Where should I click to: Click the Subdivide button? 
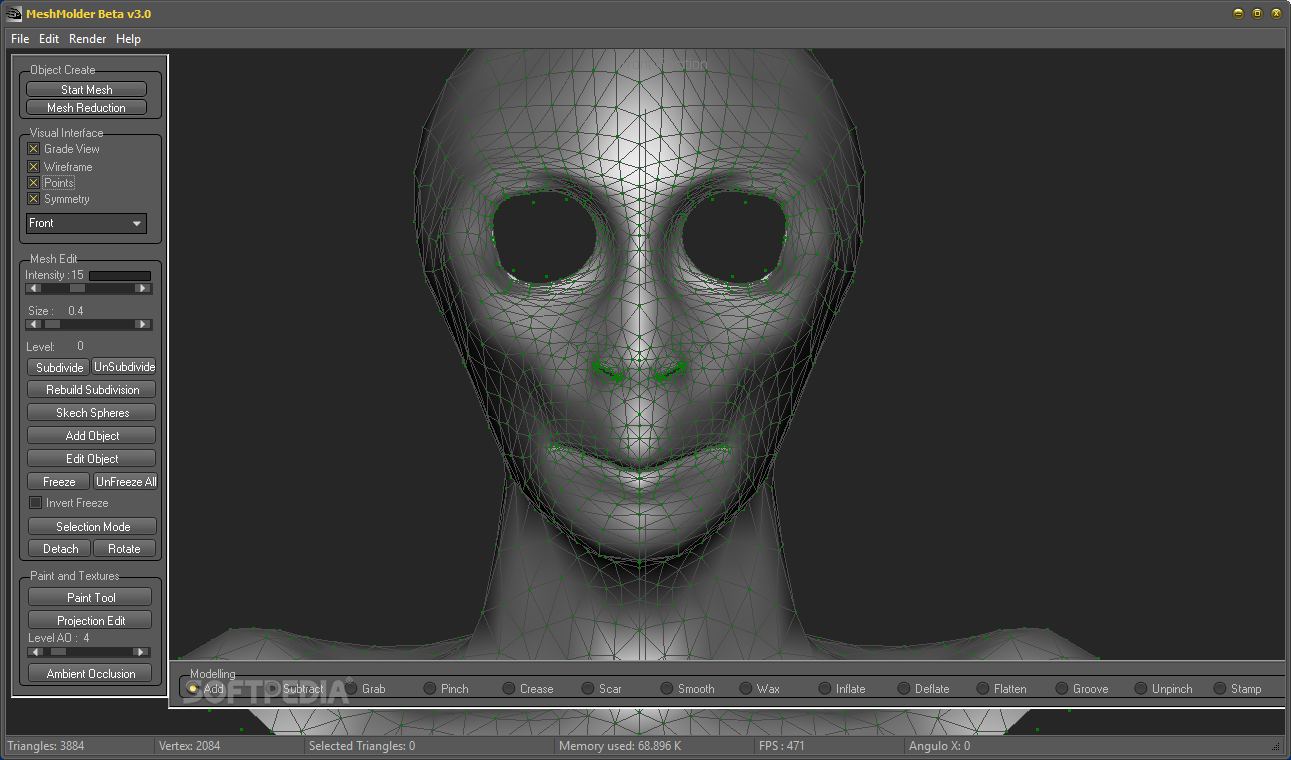[x=60, y=367]
